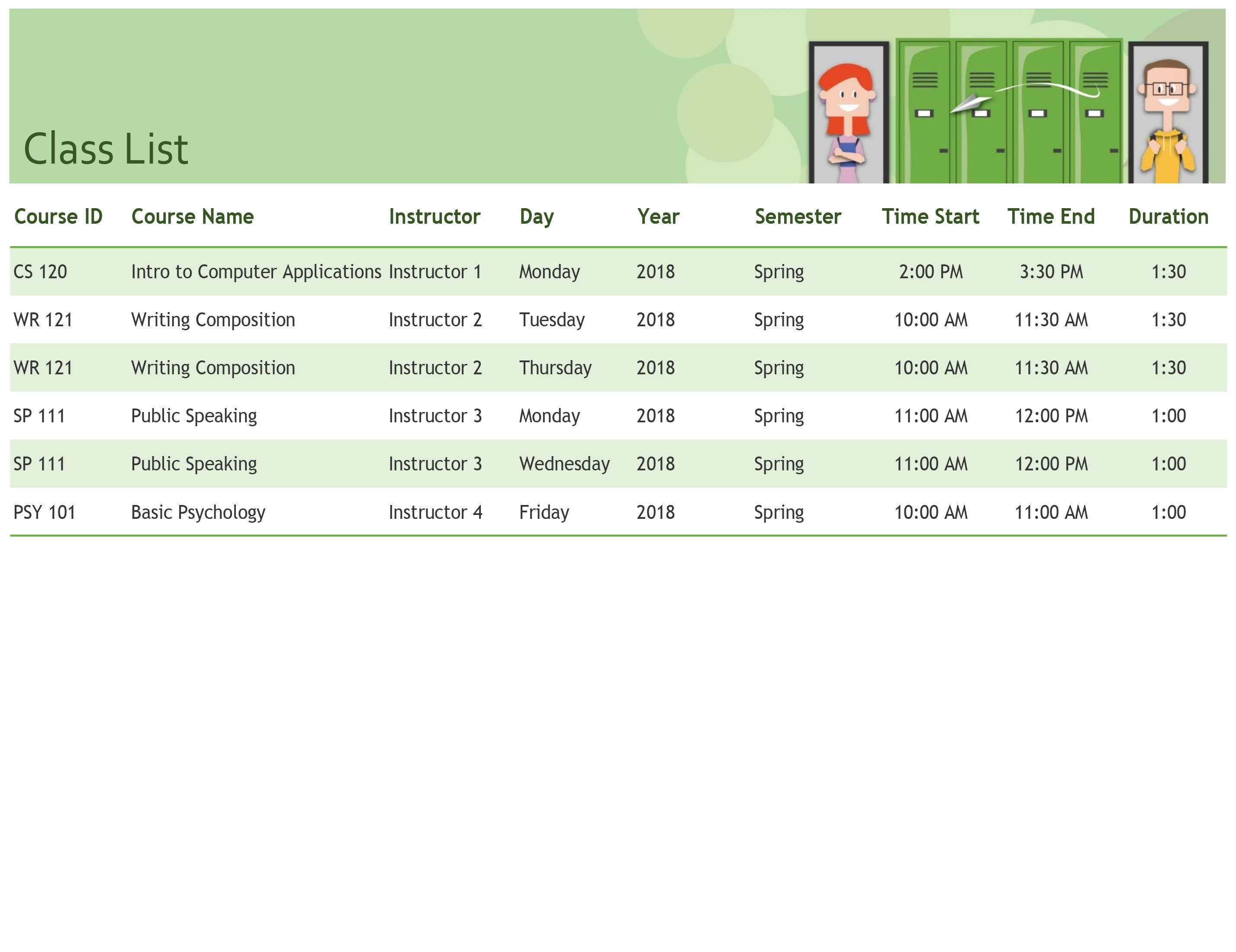This screenshot has width=1236, height=952.
Task: Select the Intro to Computer Applications cell
Action: (256, 272)
